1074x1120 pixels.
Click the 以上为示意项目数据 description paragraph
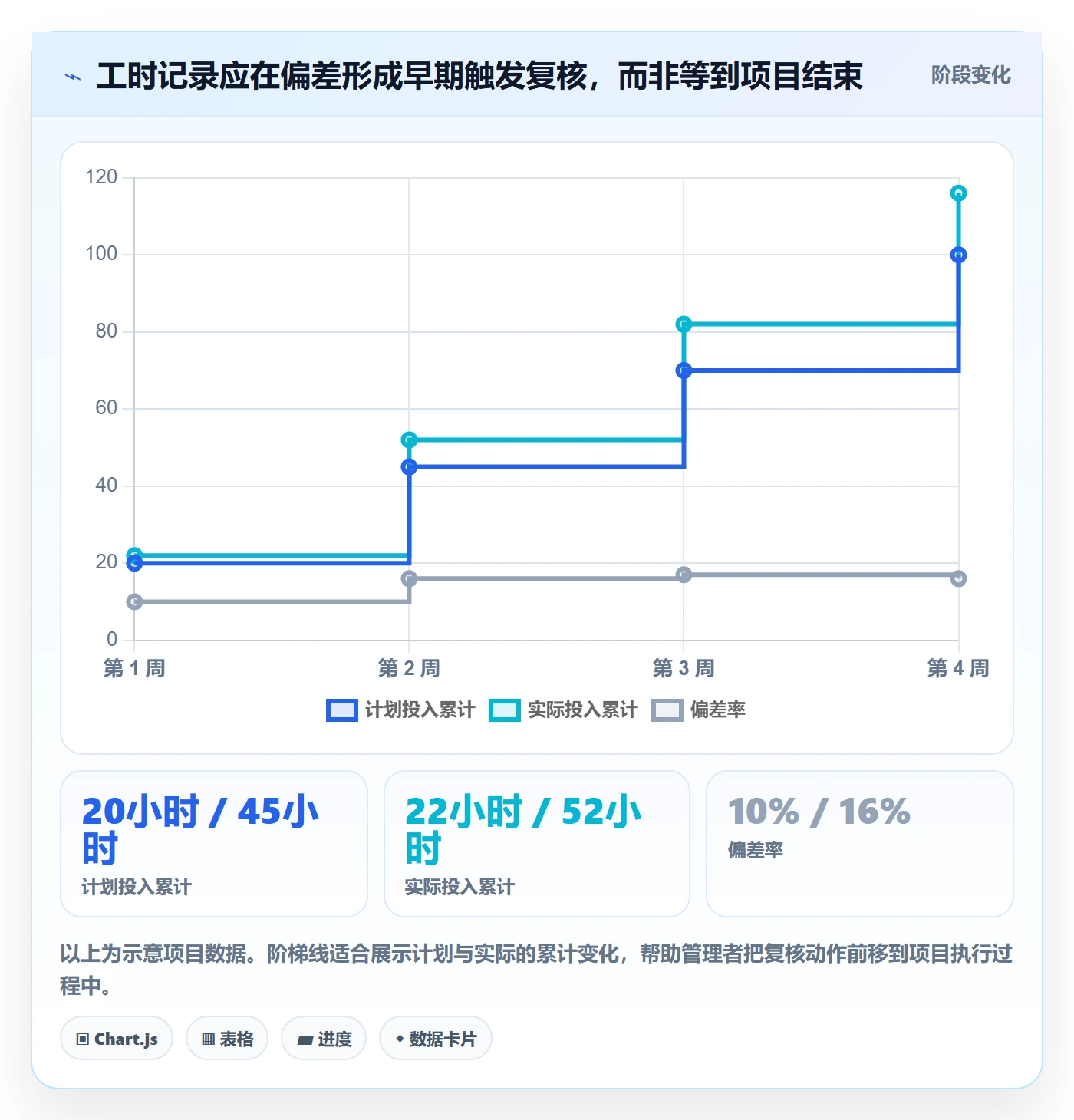pos(536,970)
